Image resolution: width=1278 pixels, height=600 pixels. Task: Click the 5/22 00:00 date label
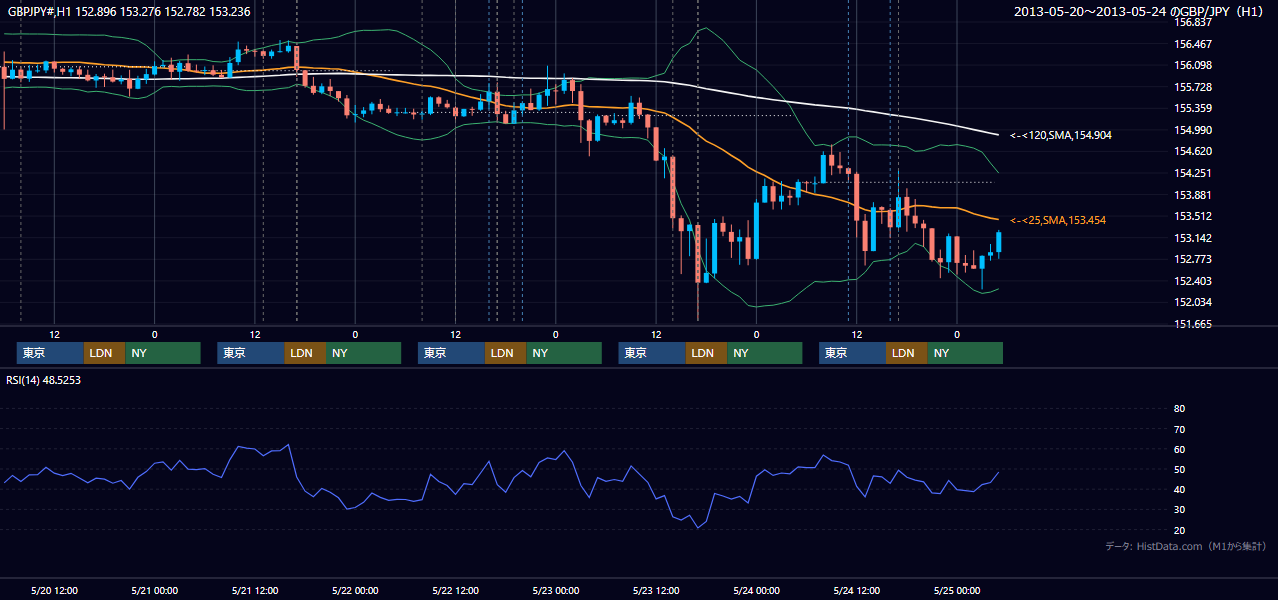coord(356,590)
